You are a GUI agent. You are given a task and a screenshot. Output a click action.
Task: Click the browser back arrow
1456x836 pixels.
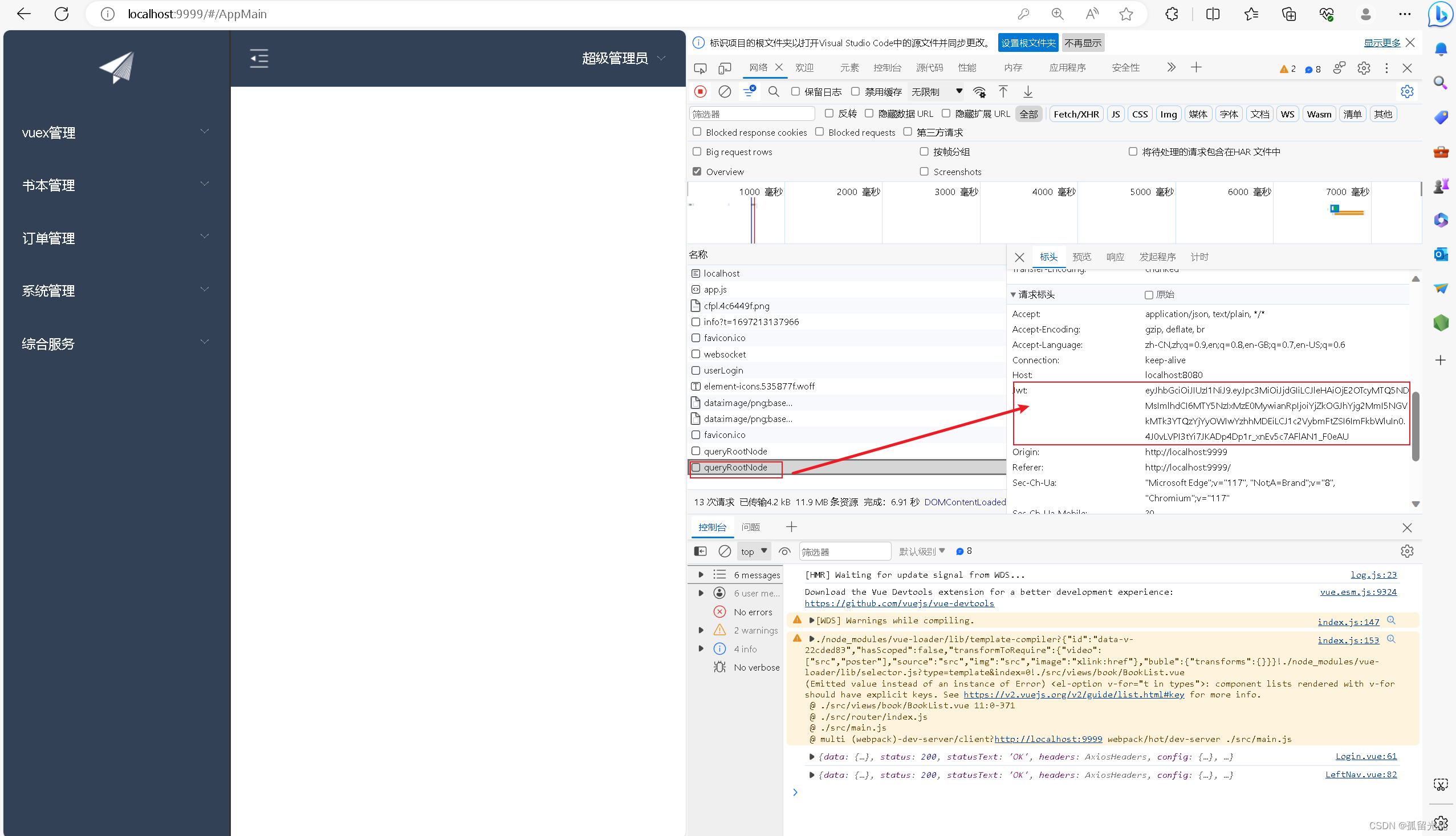pos(24,14)
